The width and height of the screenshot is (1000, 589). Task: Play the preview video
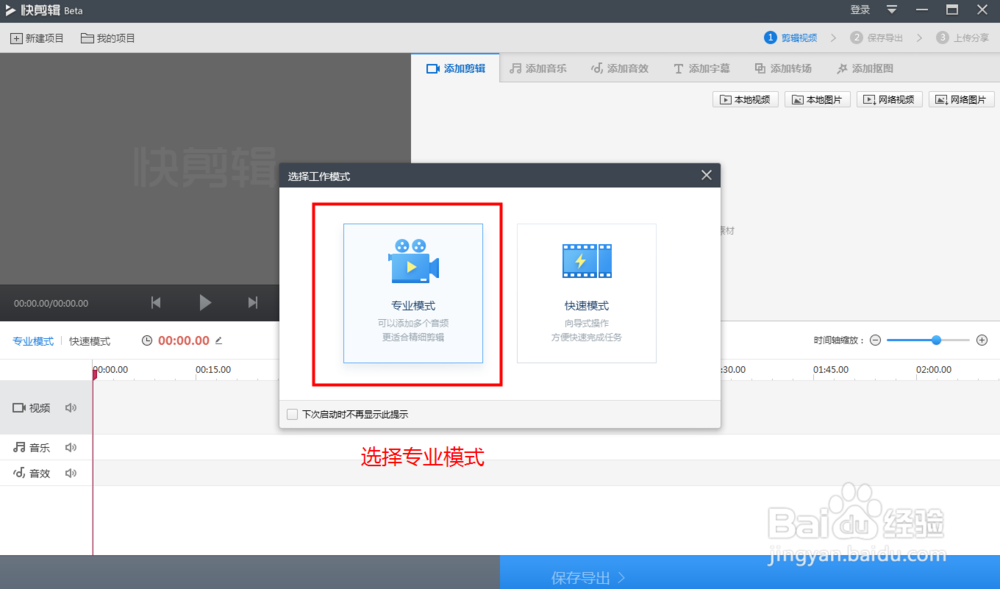pyautogui.click(x=205, y=303)
